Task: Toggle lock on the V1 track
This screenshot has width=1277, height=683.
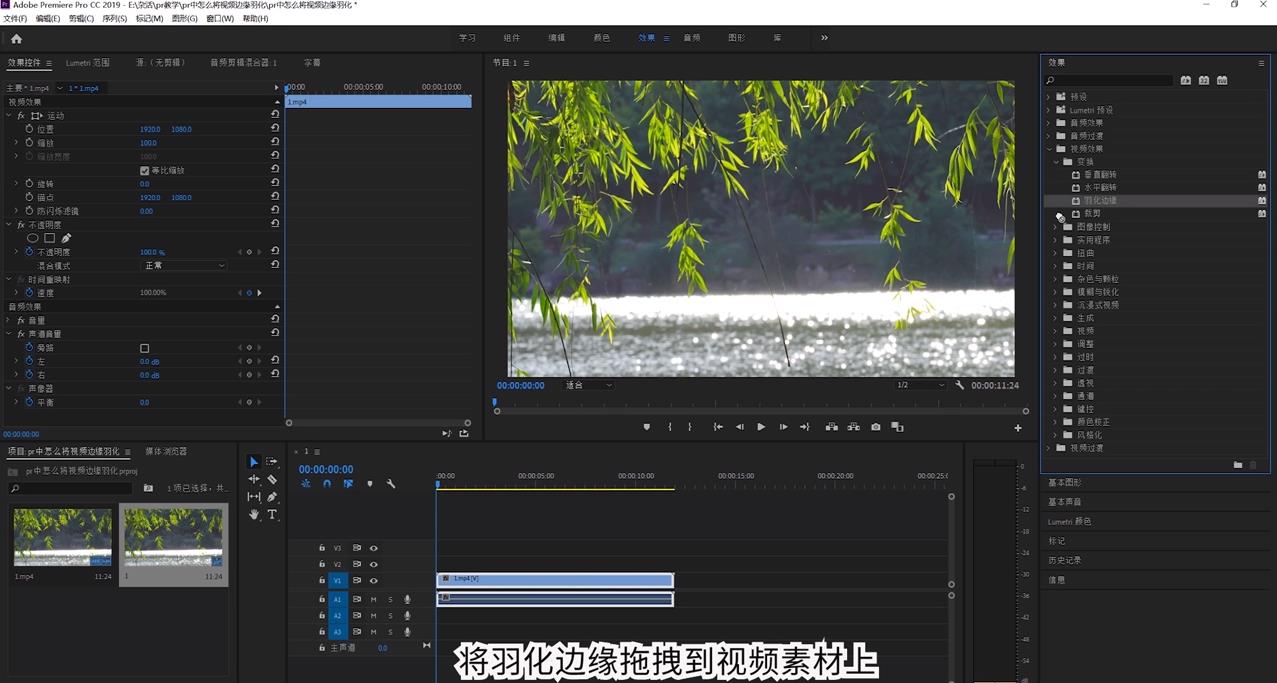Action: 322,580
